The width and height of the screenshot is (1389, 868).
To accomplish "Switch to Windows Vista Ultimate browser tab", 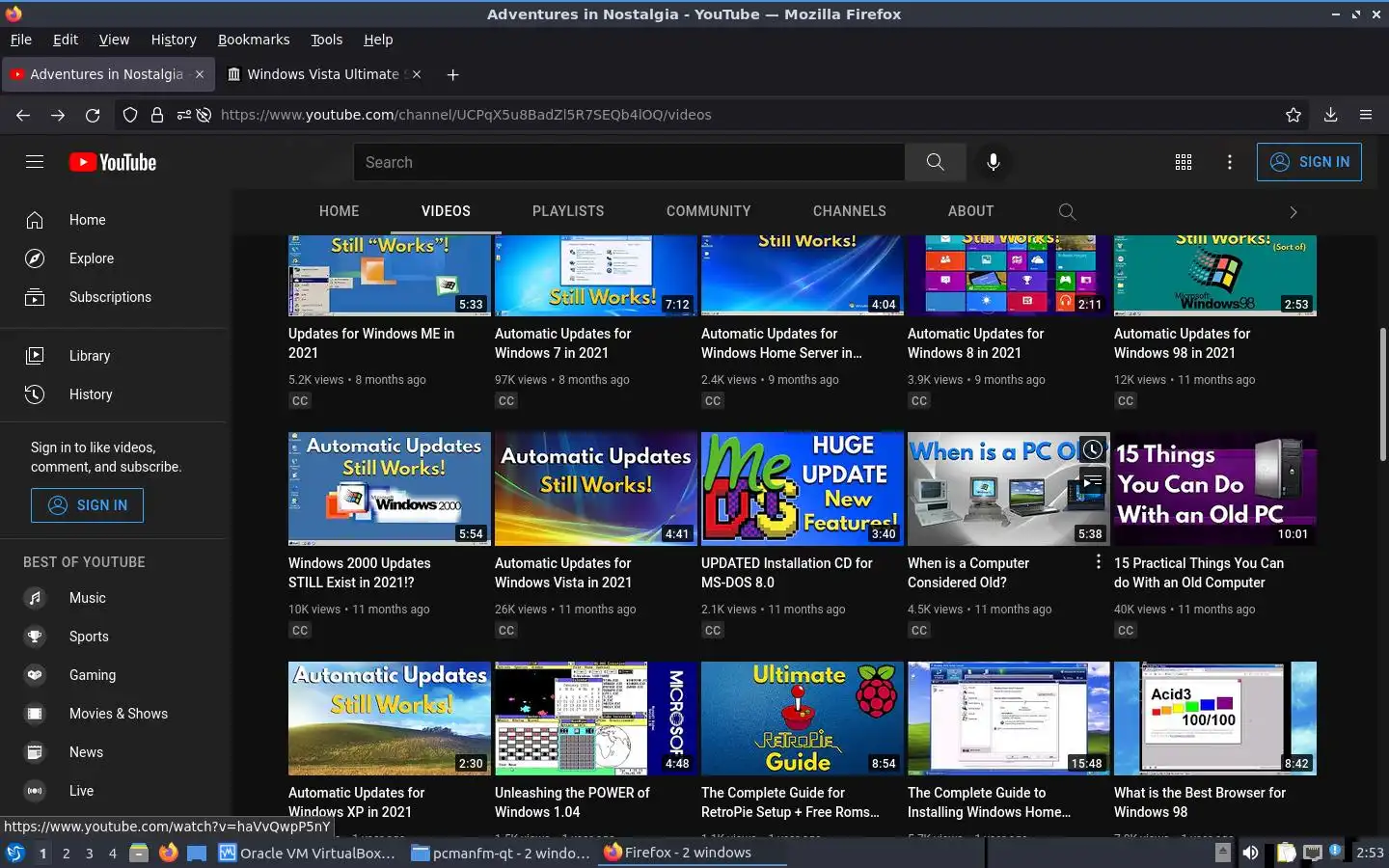I will point(323,74).
